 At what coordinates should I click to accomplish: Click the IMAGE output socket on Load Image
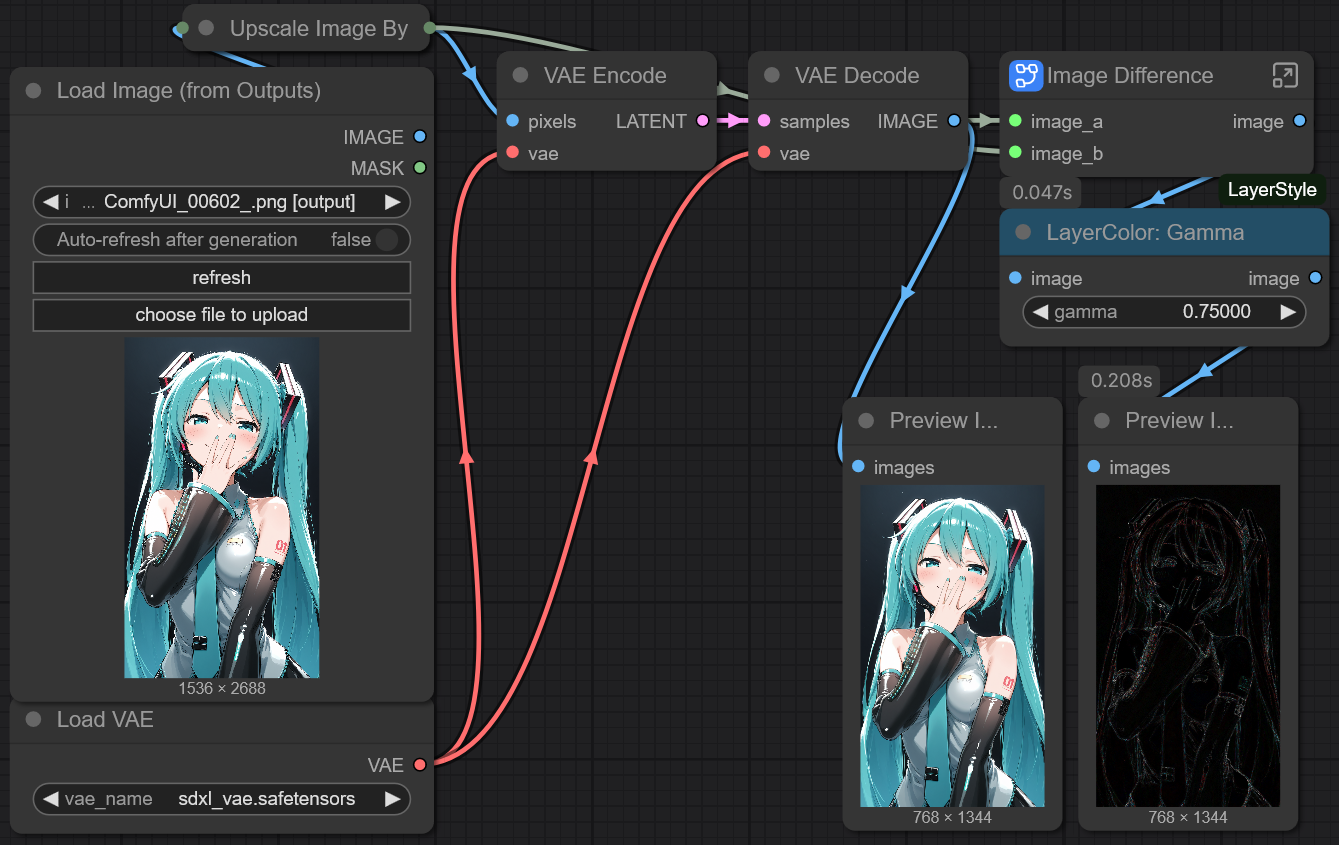click(420, 137)
